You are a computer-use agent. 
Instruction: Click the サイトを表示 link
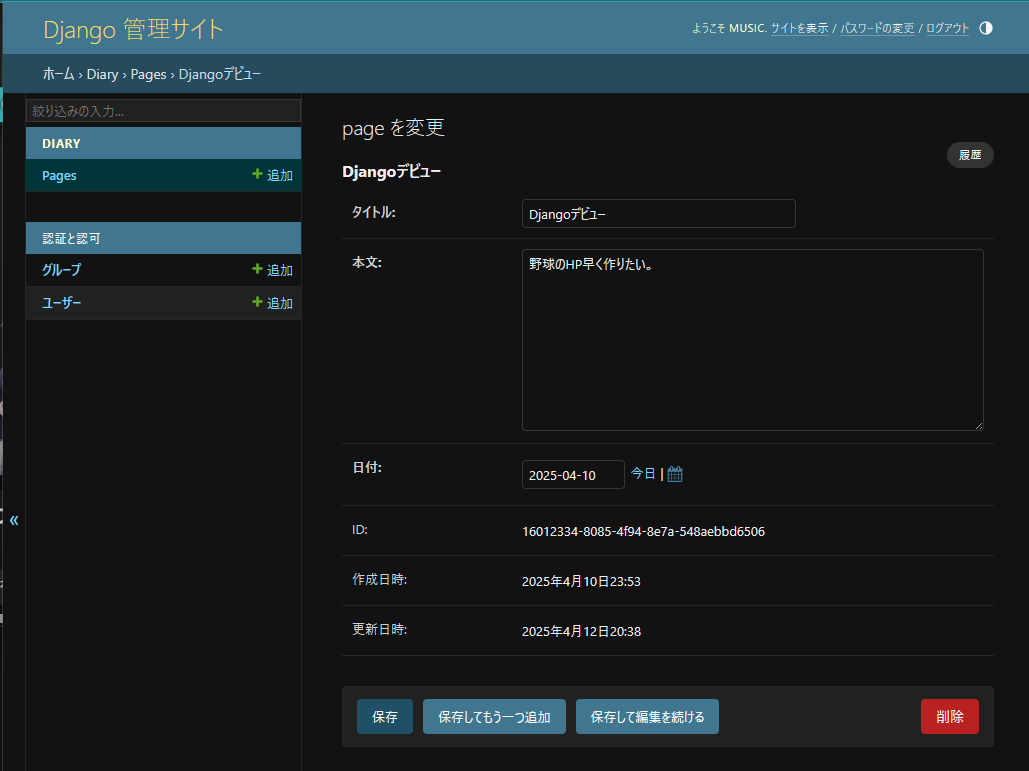799,28
